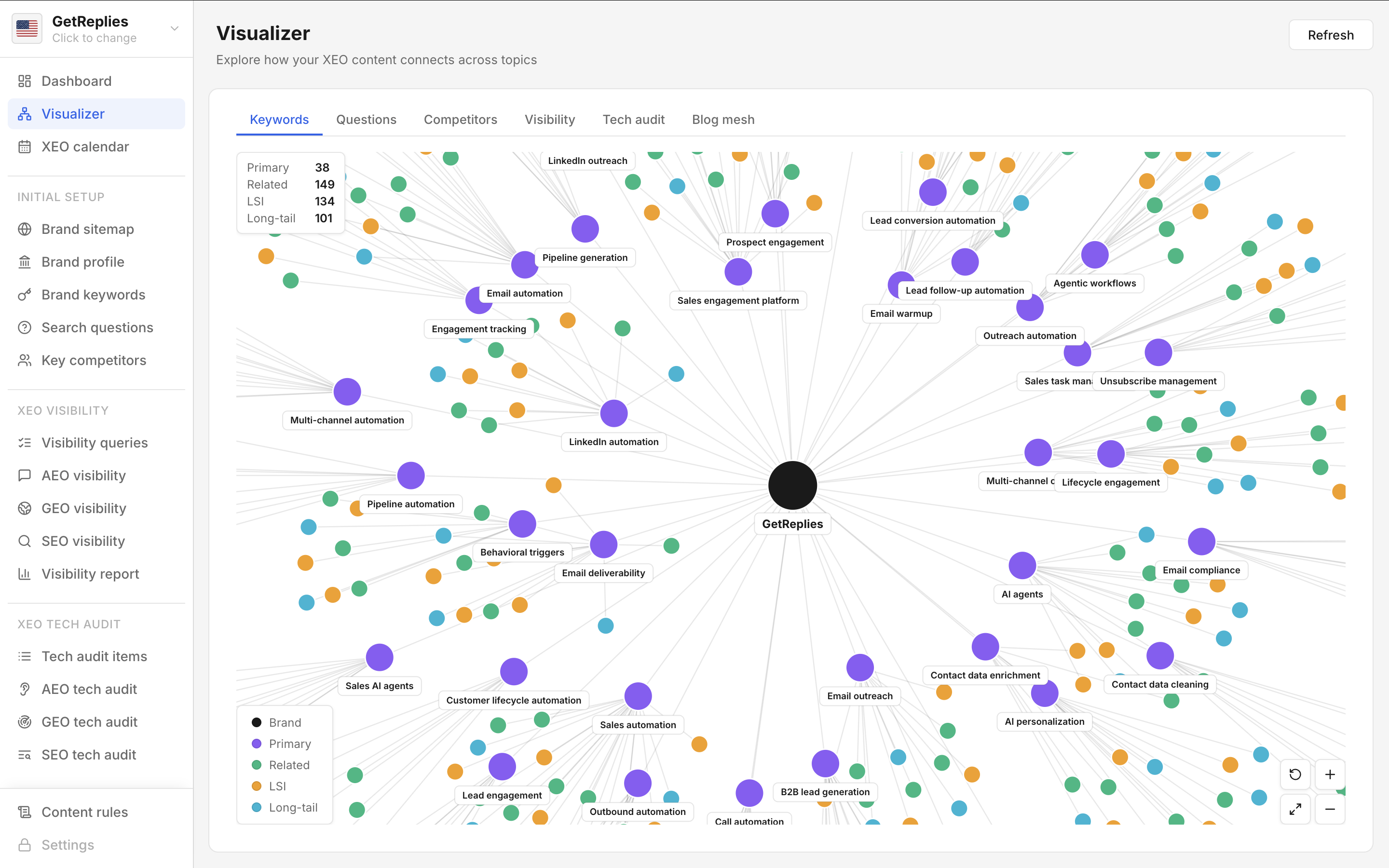Click the SEO tech audit search icon
The width and height of the screenshot is (1389, 868).
coord(24,754)
